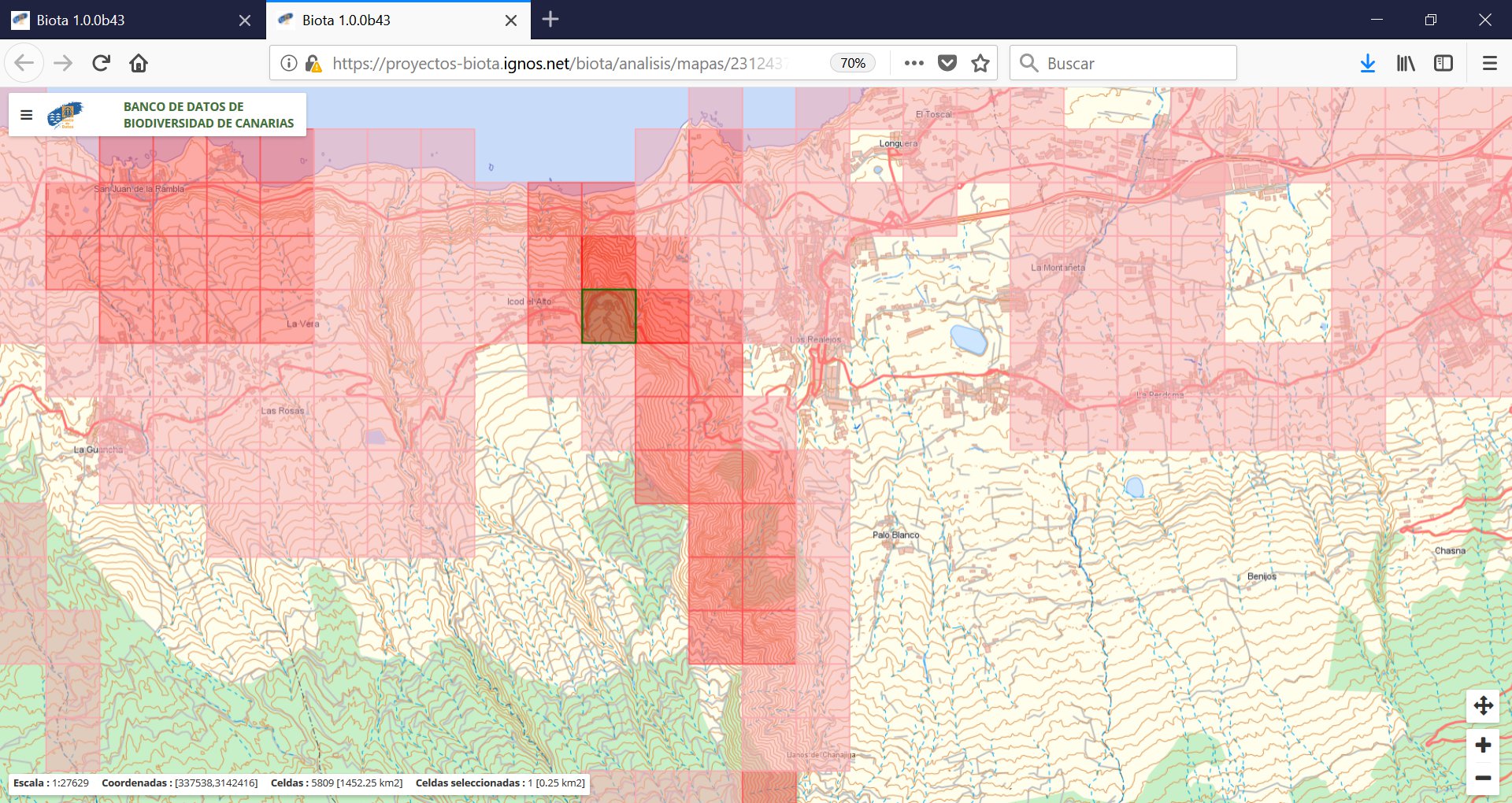This screenshot has height=803, width=1512.
Task: Click the Las Rosas map label
Action: coord(282,410)
